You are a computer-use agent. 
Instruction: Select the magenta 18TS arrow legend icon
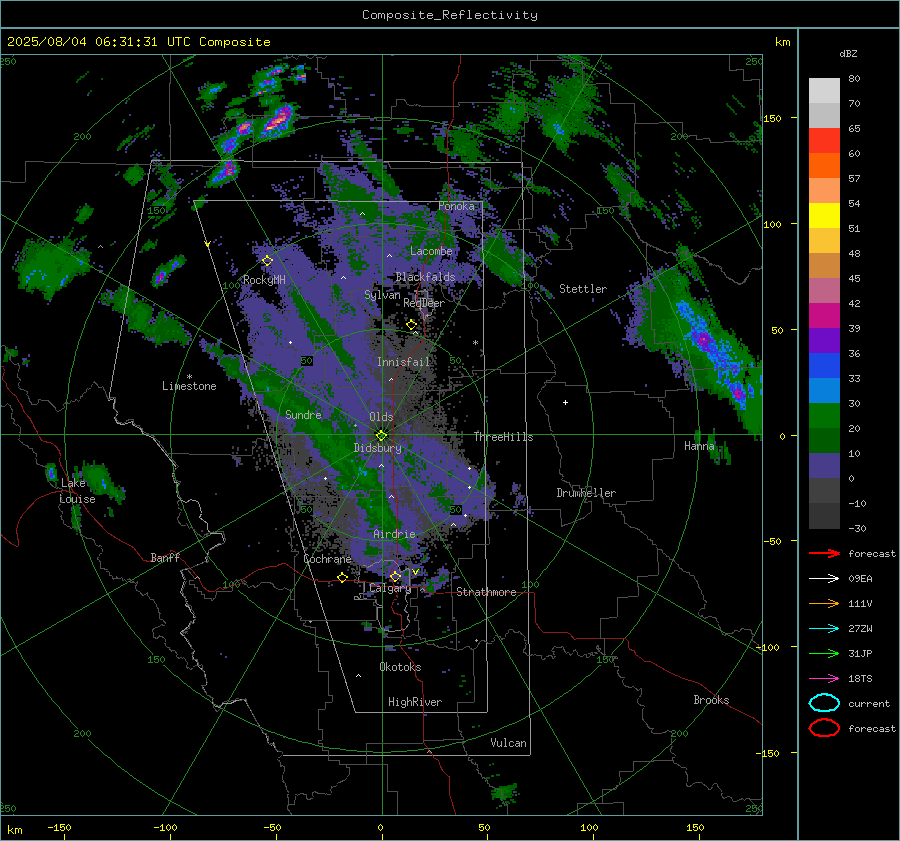pyautogui.click(x=824, y=679)
